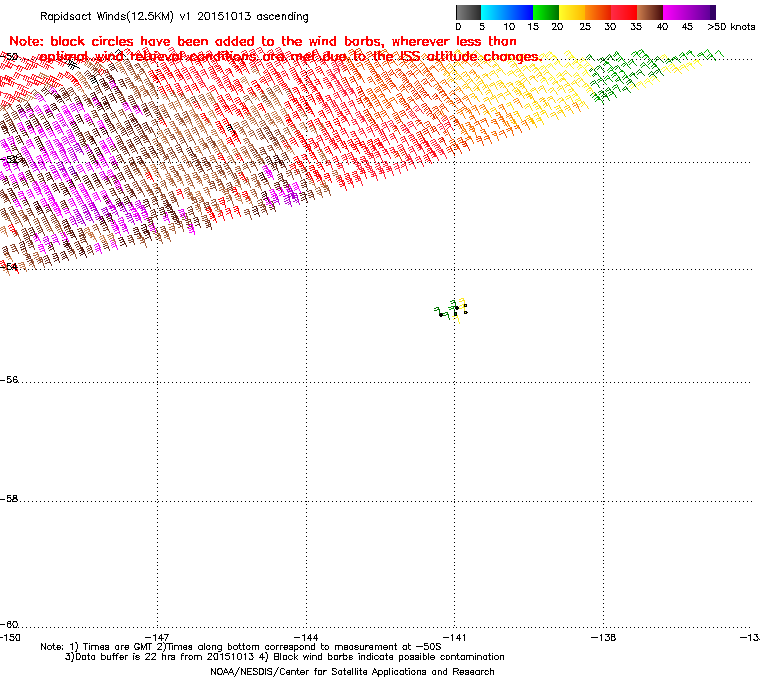Click the isolated green-yellow wind barb cluster near -141
Viewport: 760px width, 688px height.
[x=451, y=310]
